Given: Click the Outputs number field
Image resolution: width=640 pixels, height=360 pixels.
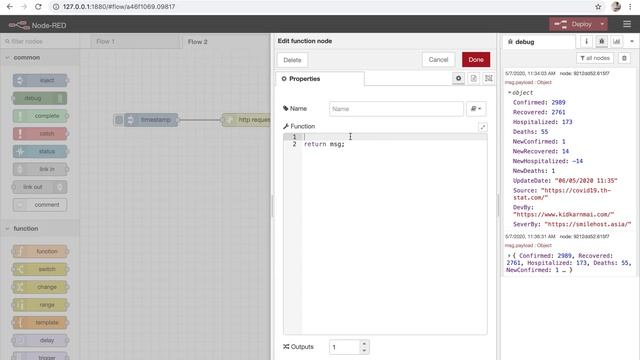Looking at the screenshot, I should click(x=345, y=347).
